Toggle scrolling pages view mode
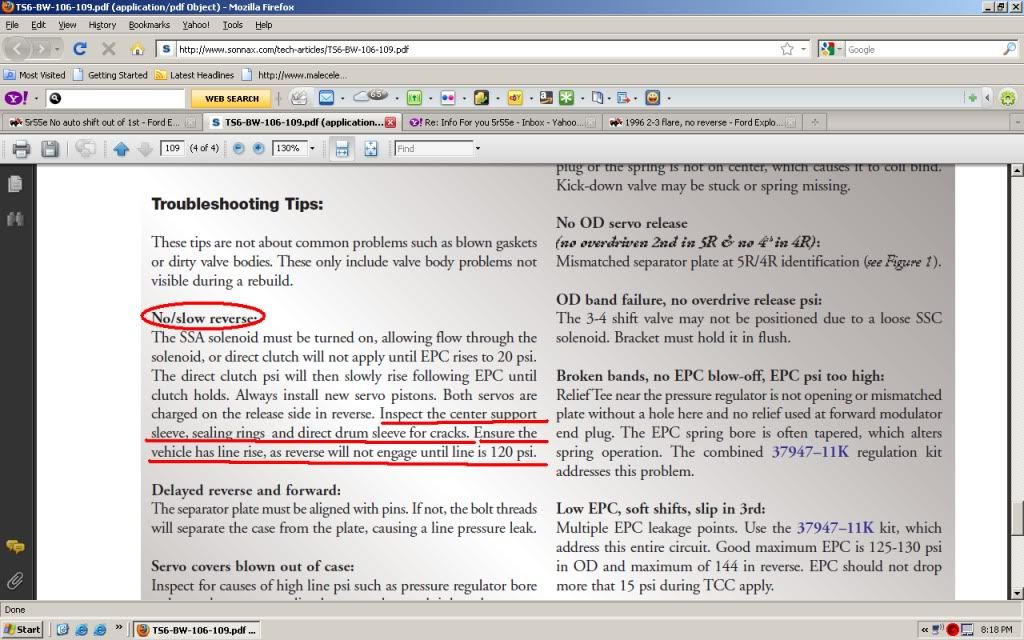The width and height of the screenshot is (1024, 640). (342, 149)
